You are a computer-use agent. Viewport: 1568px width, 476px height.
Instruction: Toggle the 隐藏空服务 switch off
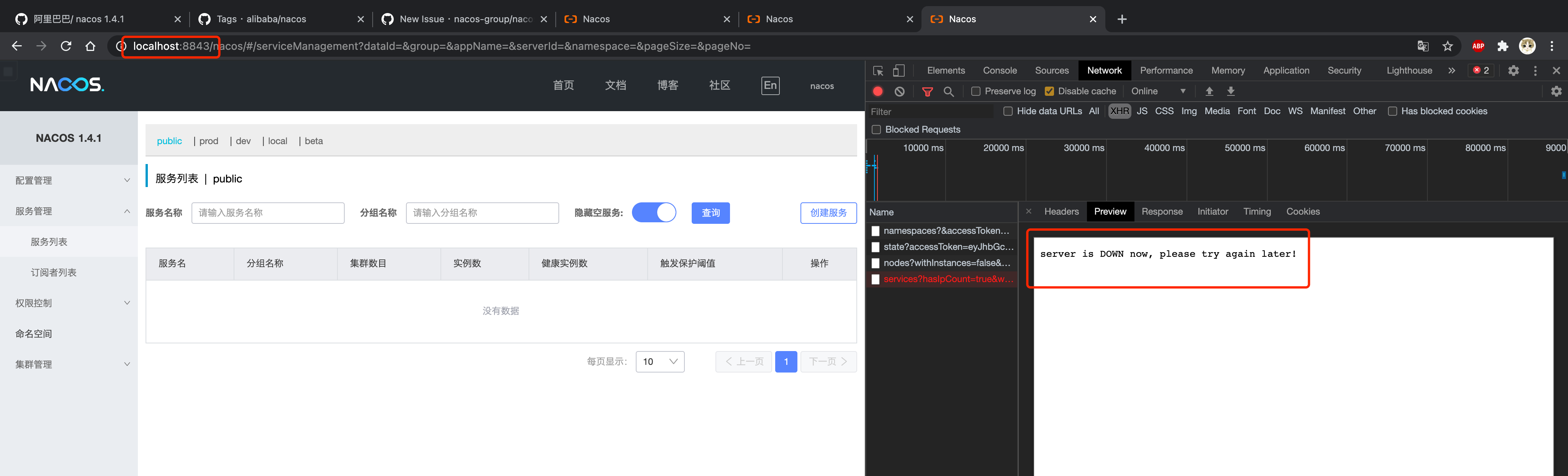click(x=654, y=213)
